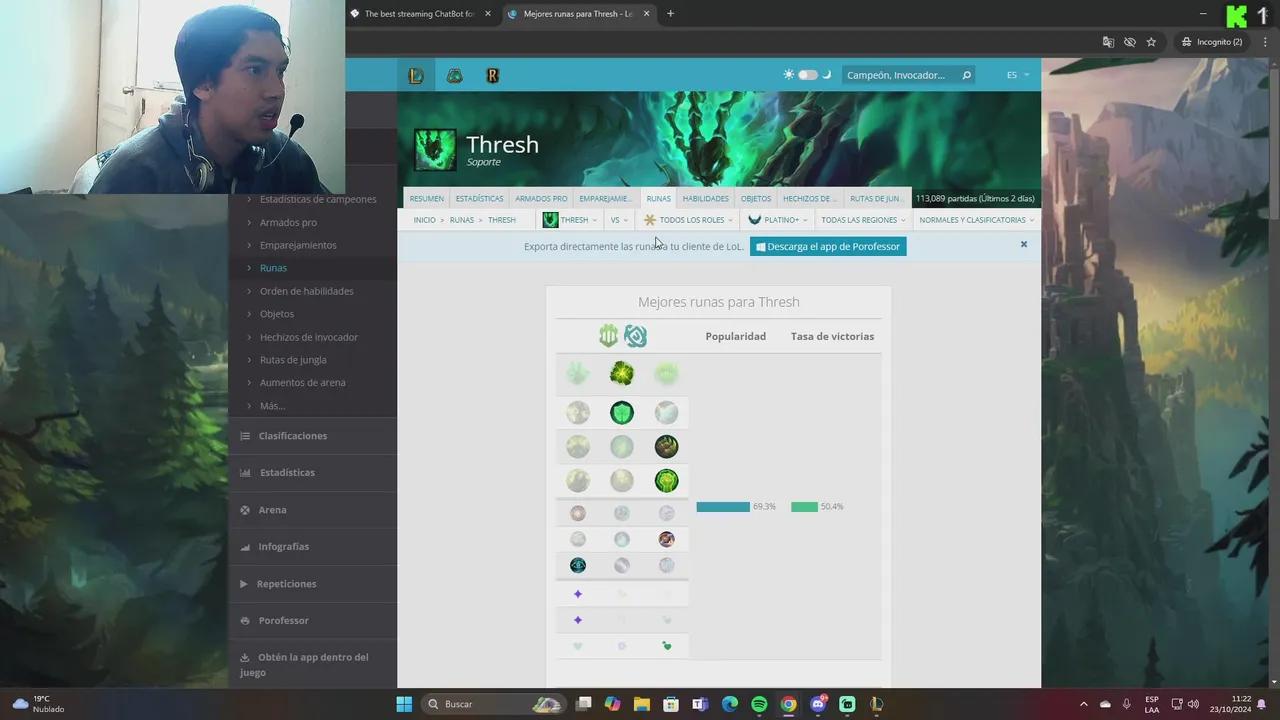Open the Platino+ rank dropdown
The image size is (1280, 720).
(x=778, y=220)
